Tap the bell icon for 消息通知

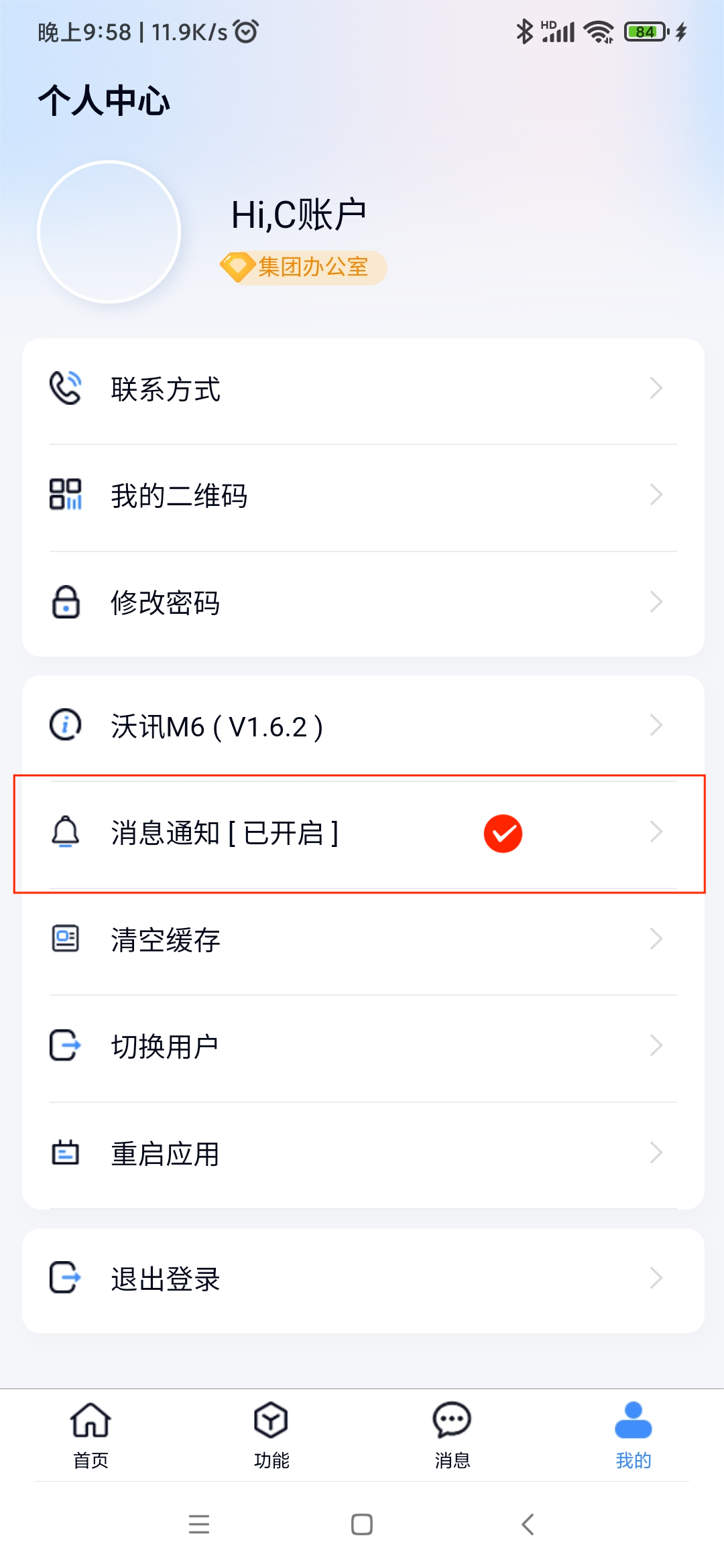(x=66, y=832)
